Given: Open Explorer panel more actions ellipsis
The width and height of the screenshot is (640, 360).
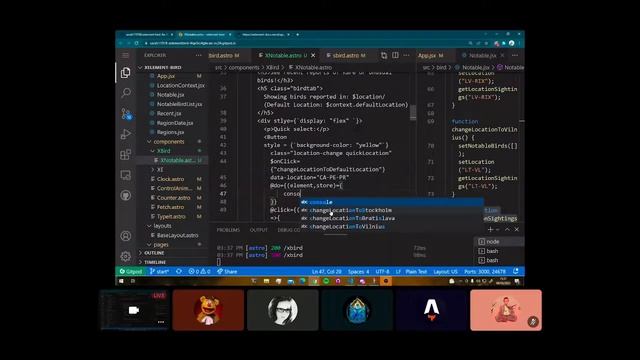Looking at the screenshot, I should point(198,55).
